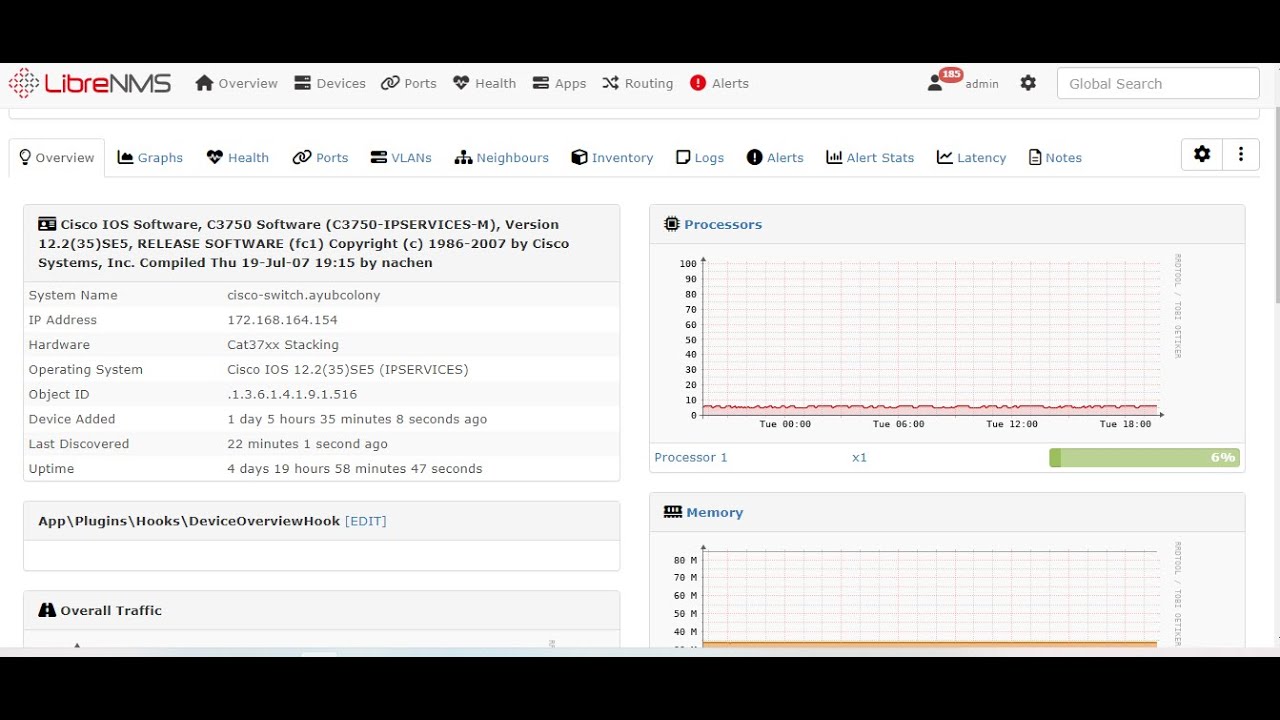
Task: Switch to the Inventory tab
Action: point(612,158)
